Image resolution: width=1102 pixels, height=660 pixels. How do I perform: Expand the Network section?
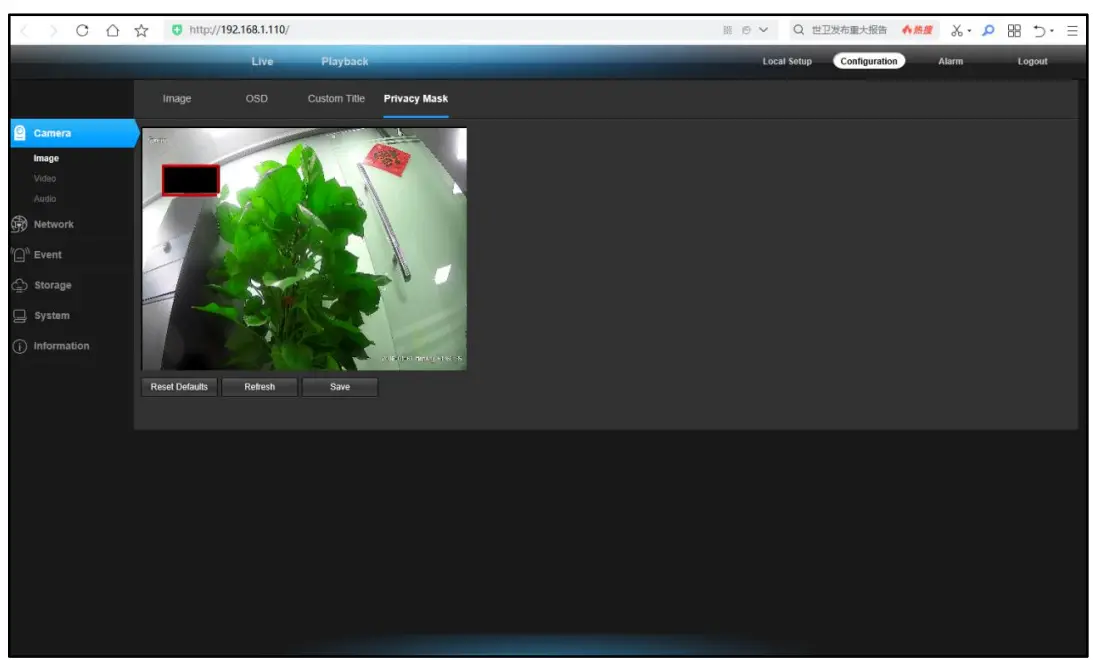point(53,224)
